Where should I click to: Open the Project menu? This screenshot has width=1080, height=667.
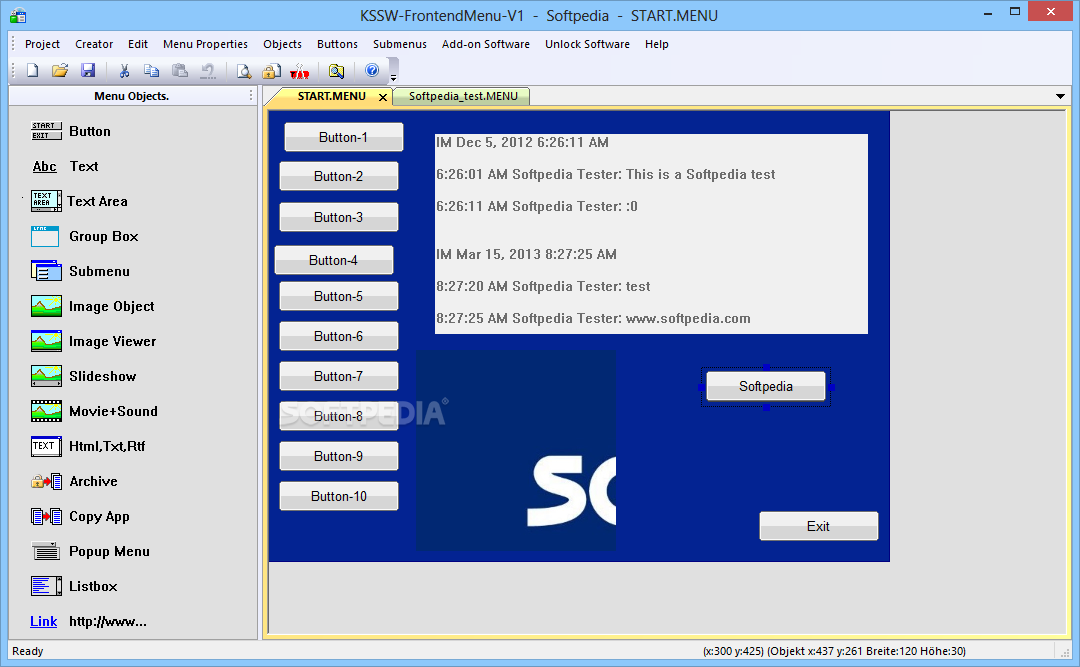tap(43, 44)
